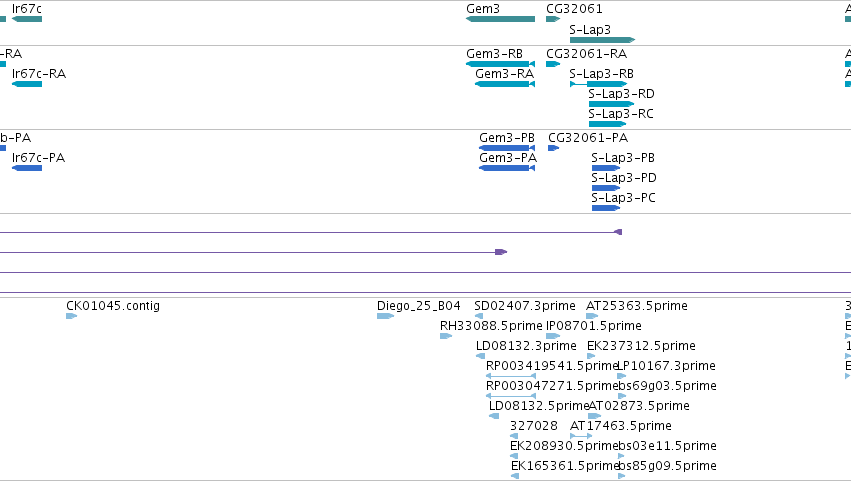Click the bs69g03.5prime EST label
The image size is (851, 481).
pos(668,386)
